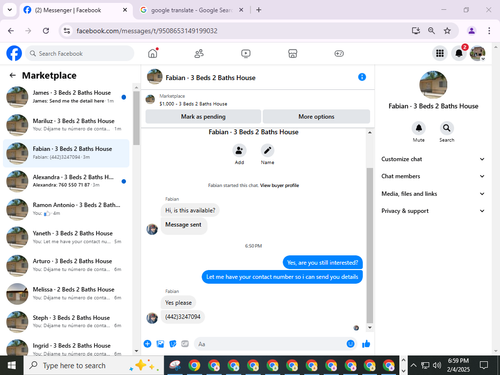Choose a GIF icon
Image resolution: width=500 pixels, height=375 pixels.
click(185, 344)
